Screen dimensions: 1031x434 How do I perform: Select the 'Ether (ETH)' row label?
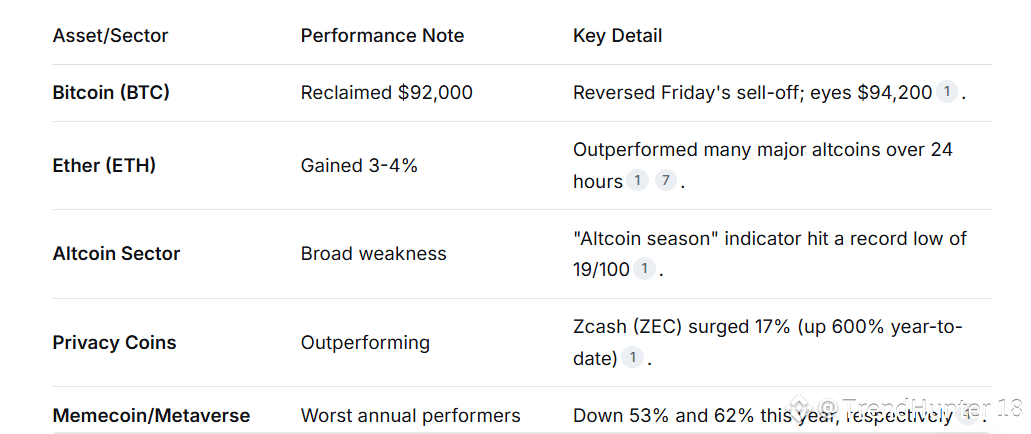(x=104, y=166)
